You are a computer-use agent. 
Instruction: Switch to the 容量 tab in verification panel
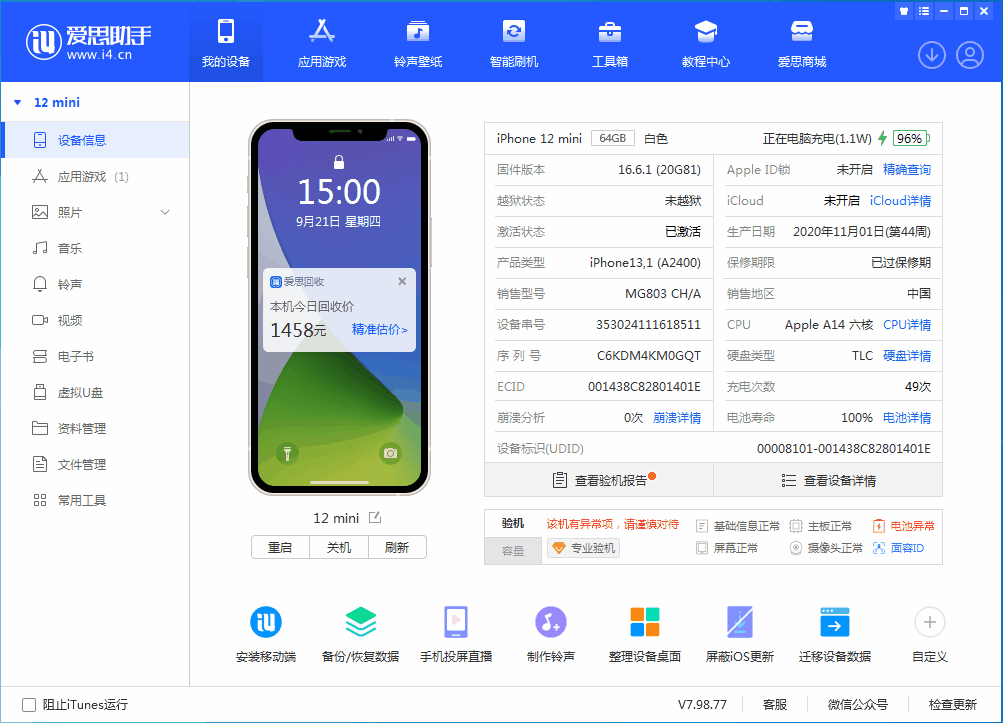coord(512,551)
